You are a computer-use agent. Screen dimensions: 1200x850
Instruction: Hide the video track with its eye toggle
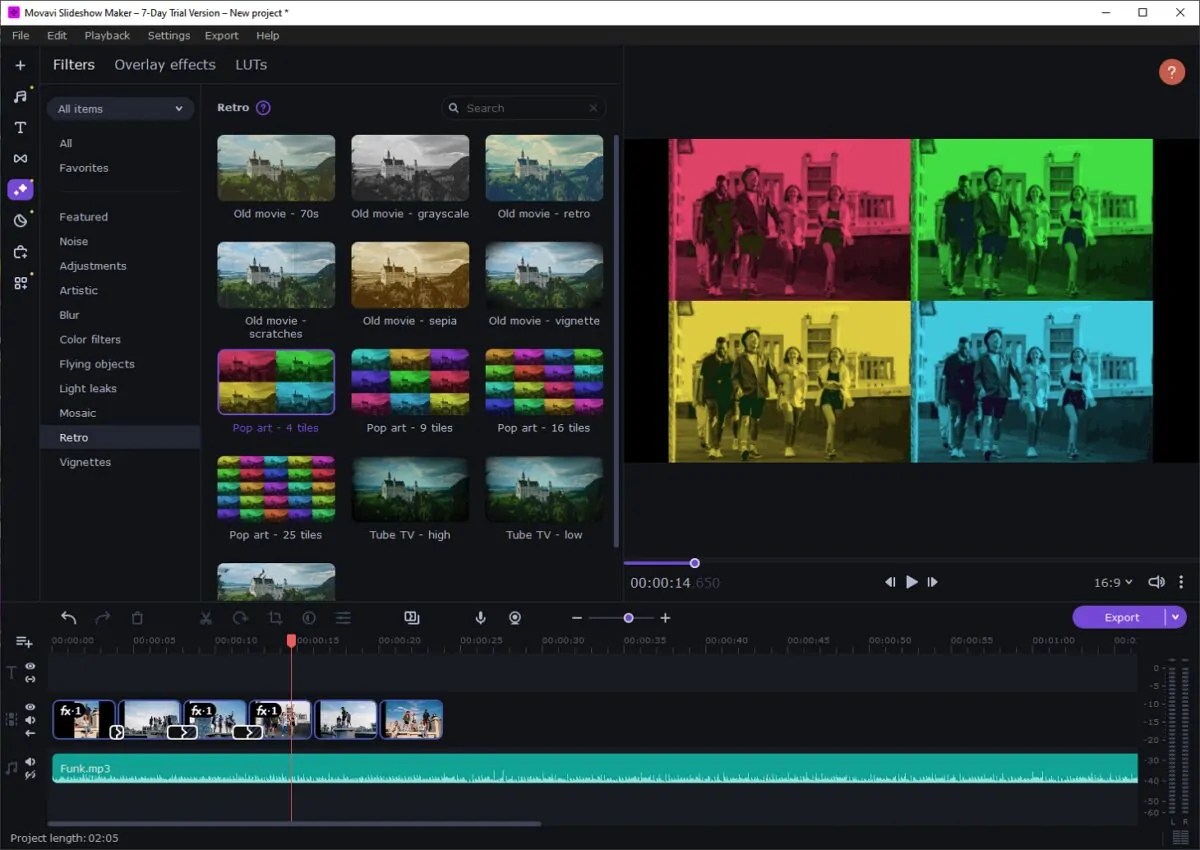[x=30, y=706]
